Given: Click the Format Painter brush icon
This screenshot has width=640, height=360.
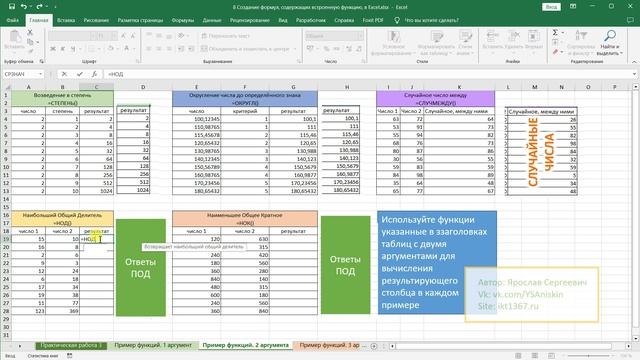Looking at the screenshot, I should 30,51.
